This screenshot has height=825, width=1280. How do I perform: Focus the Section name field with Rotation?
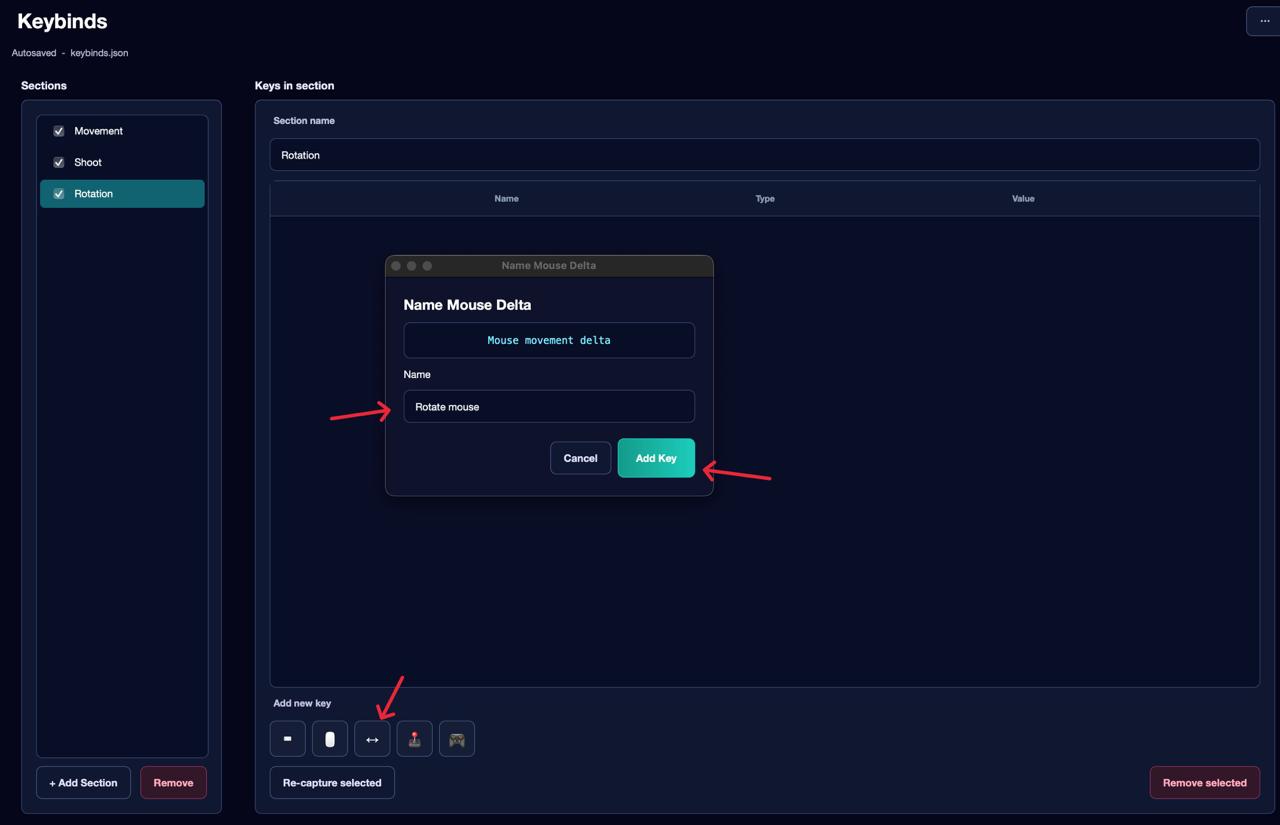tap(764, 155)
